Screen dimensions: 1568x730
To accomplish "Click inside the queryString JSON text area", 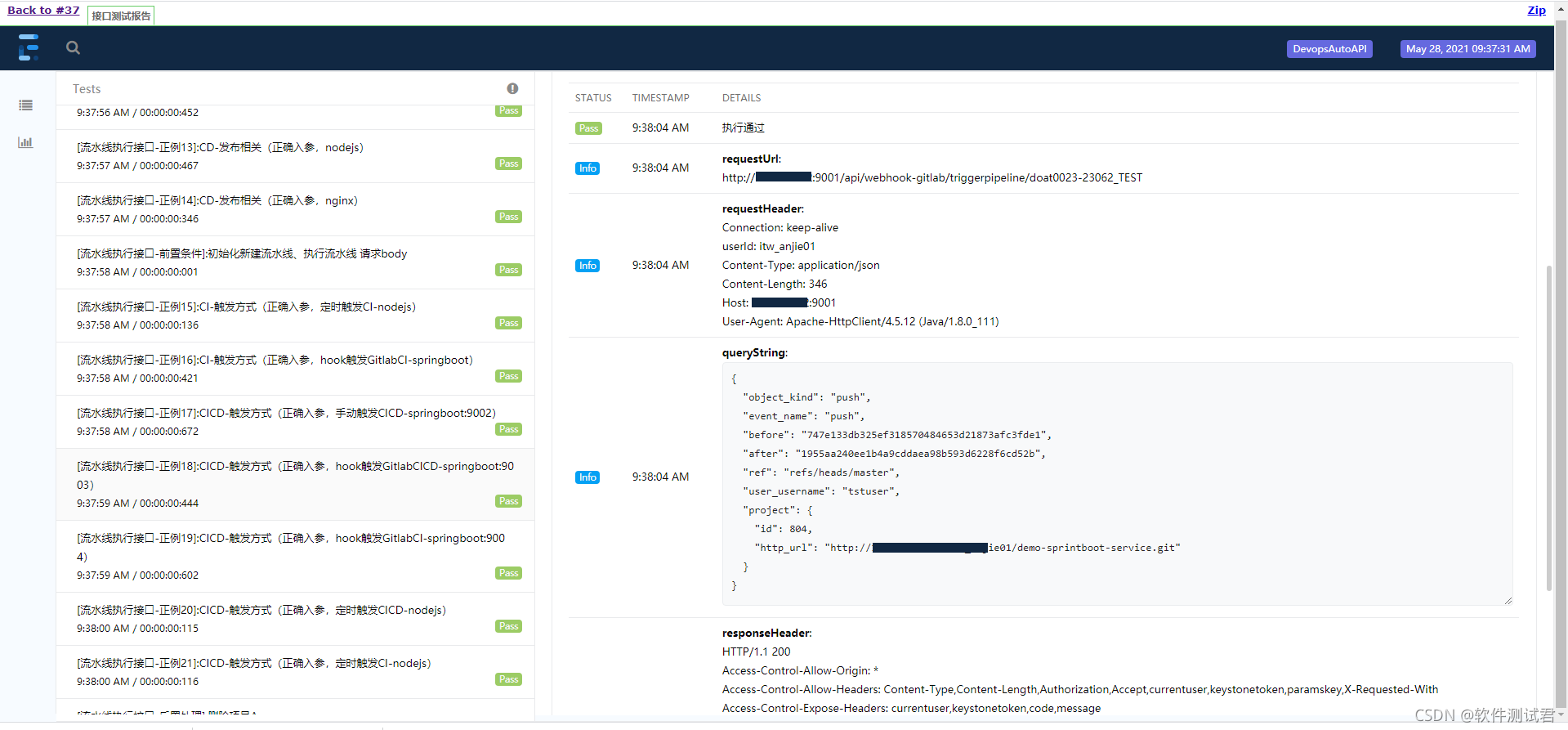I will click(1117, 484).
